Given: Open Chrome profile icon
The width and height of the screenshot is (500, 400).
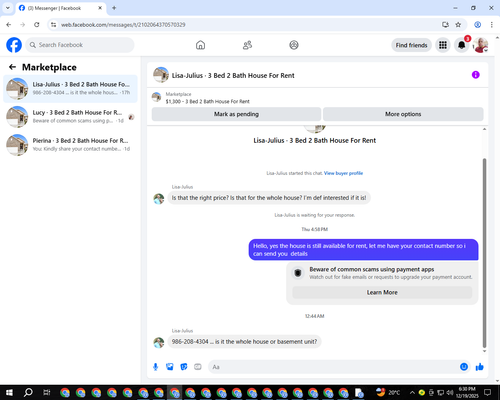Looking at the screenshot, I should (x=477, y=25).
